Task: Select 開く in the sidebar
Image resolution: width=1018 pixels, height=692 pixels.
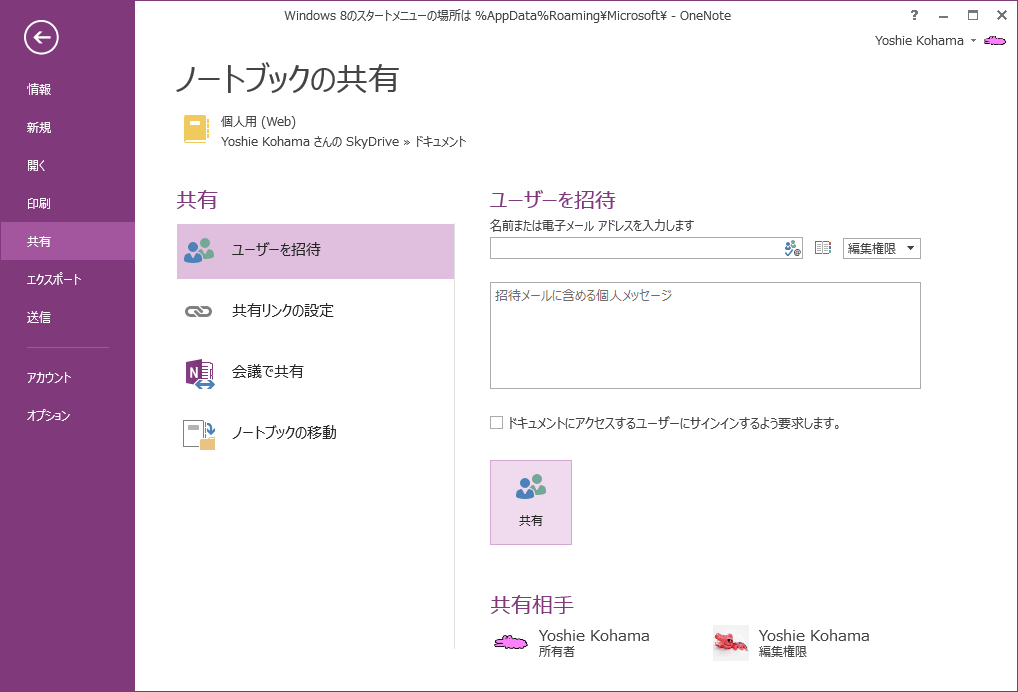Action: tap(68, 166)
